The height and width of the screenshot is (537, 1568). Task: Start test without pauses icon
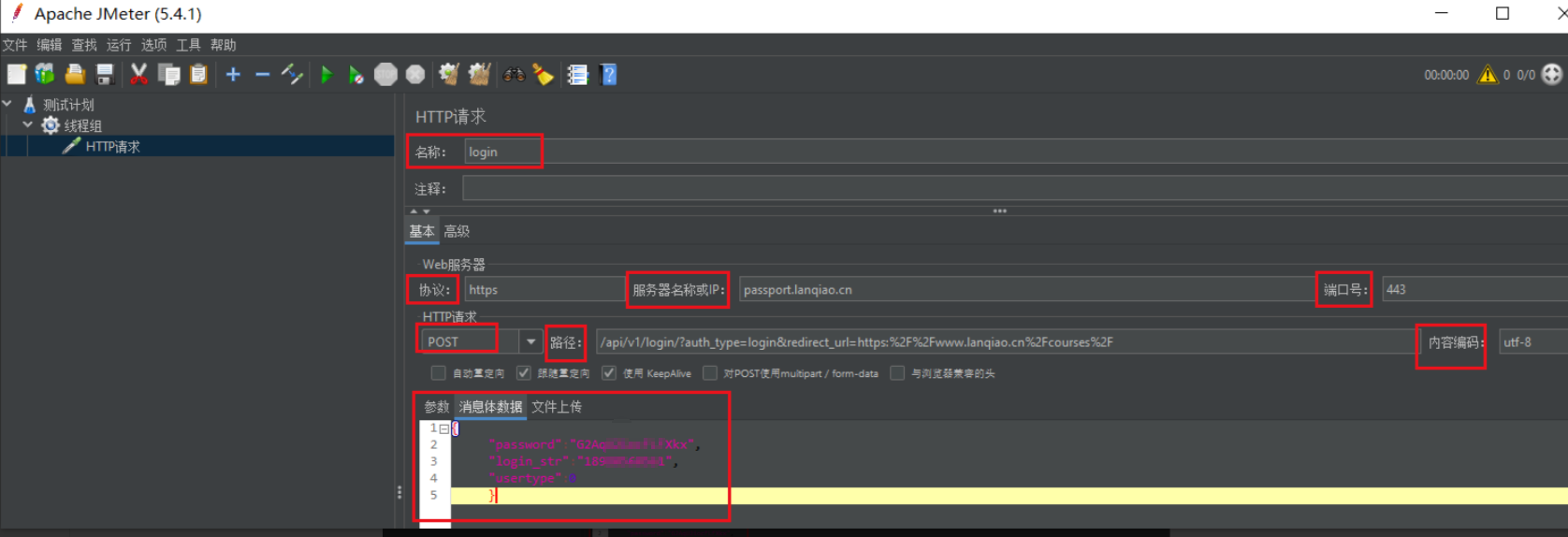[356, 75]
